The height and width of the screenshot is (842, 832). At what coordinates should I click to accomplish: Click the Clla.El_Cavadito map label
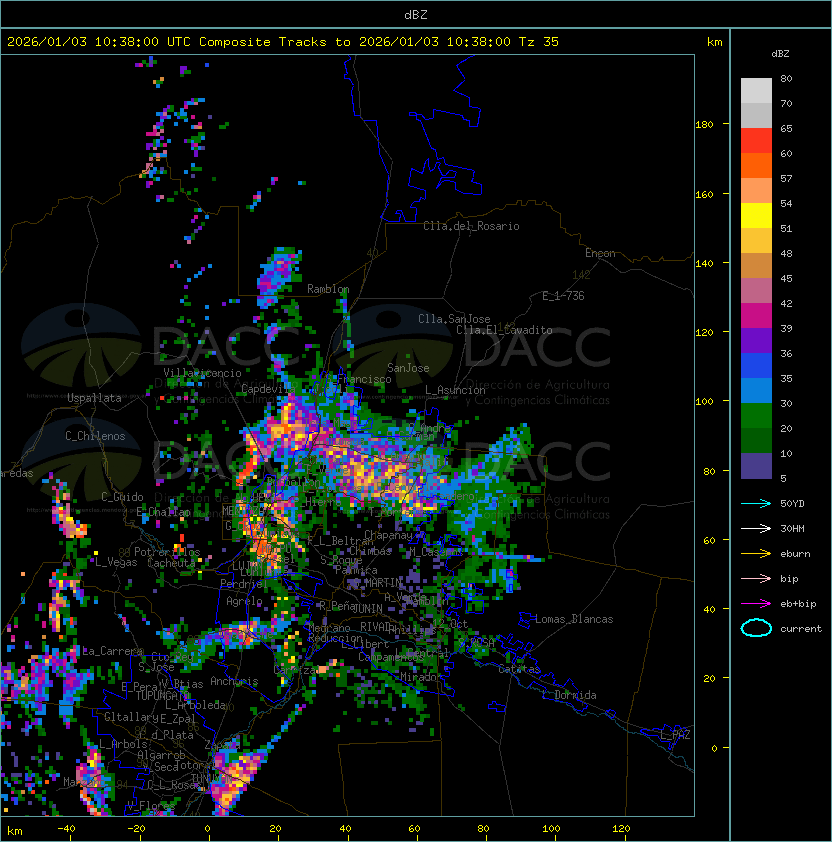point(504,330)
